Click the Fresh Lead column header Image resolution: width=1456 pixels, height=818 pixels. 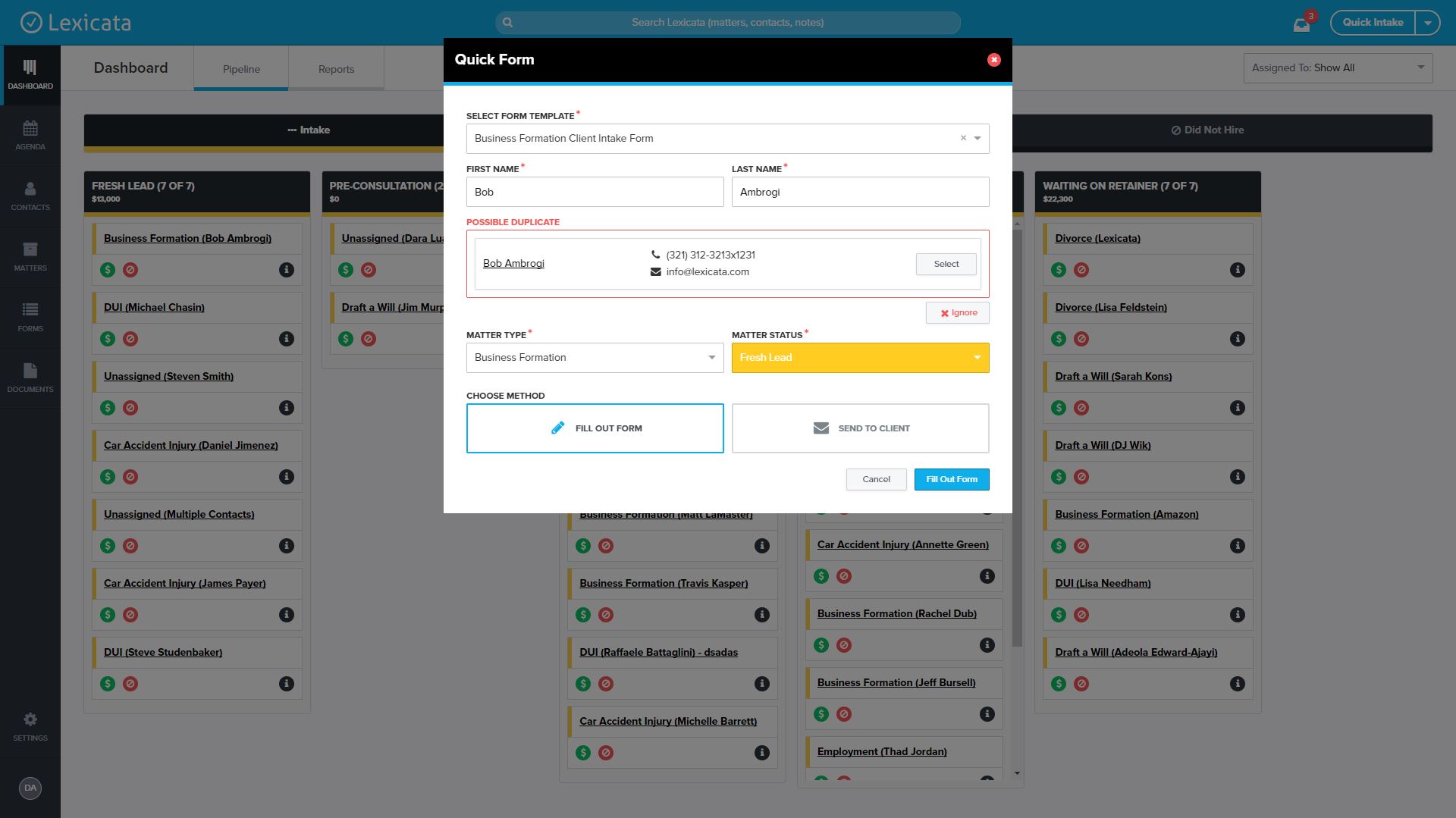click(196, 192)
